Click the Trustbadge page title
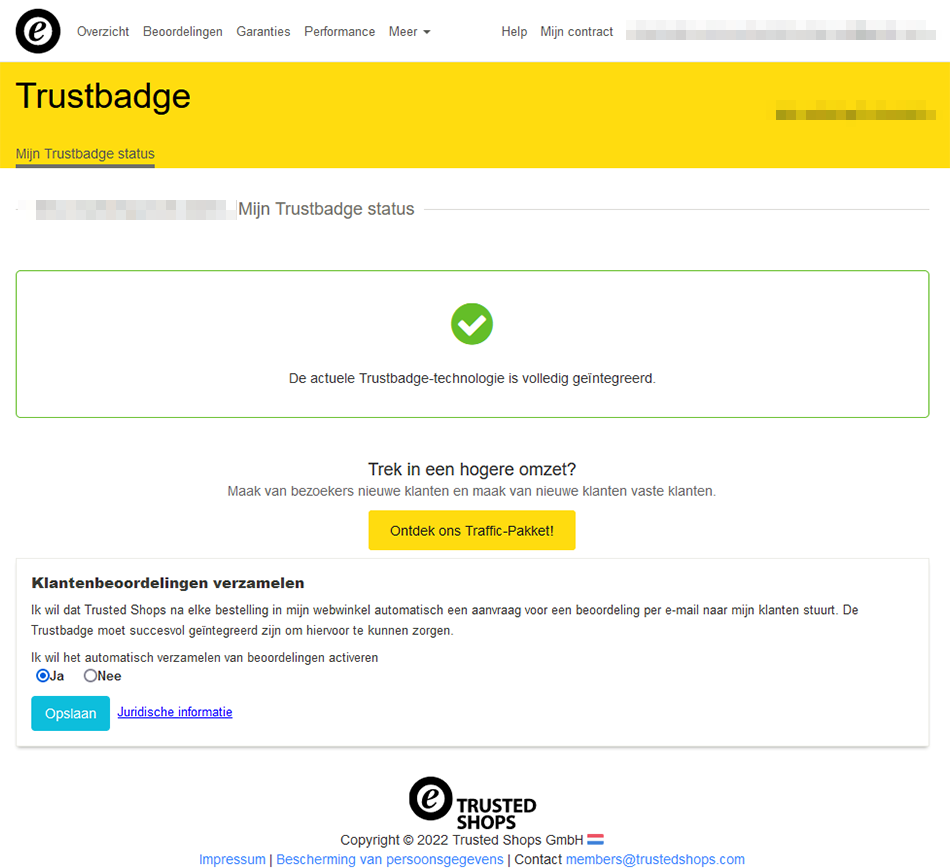Screen dimensions: 950x868 point(103,96)
